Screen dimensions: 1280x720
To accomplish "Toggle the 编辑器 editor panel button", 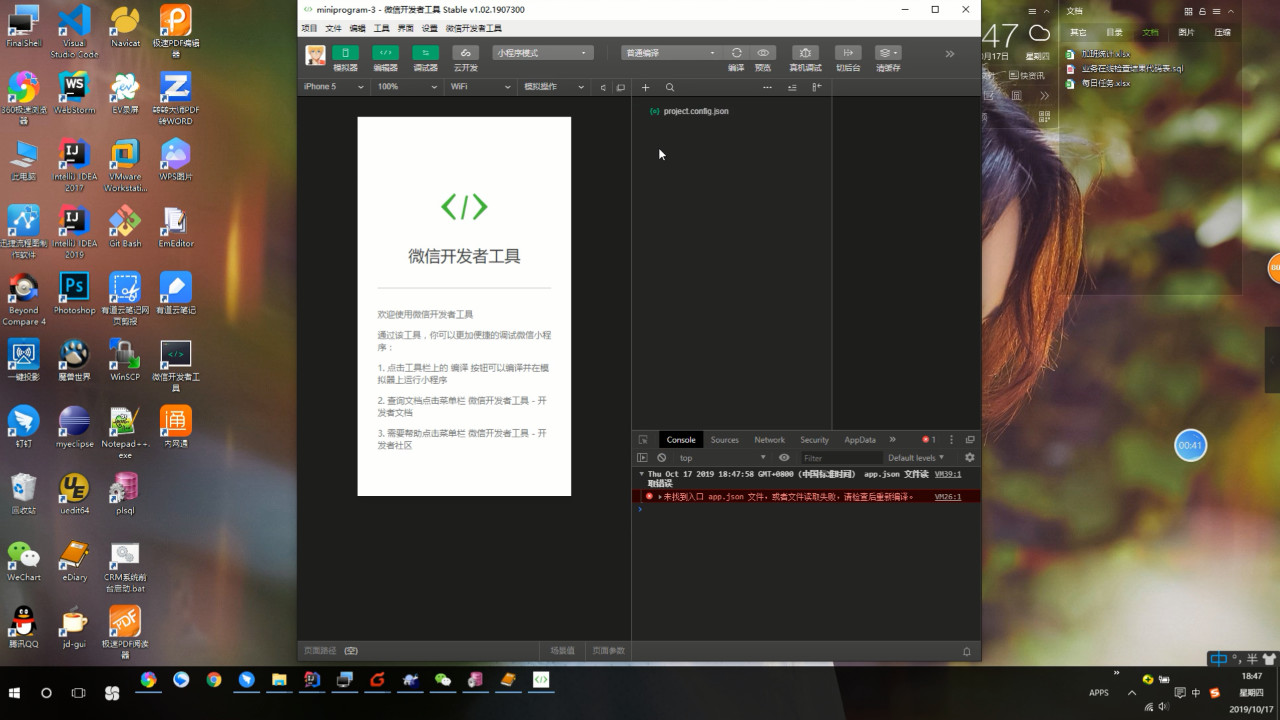I will point(385,53).
